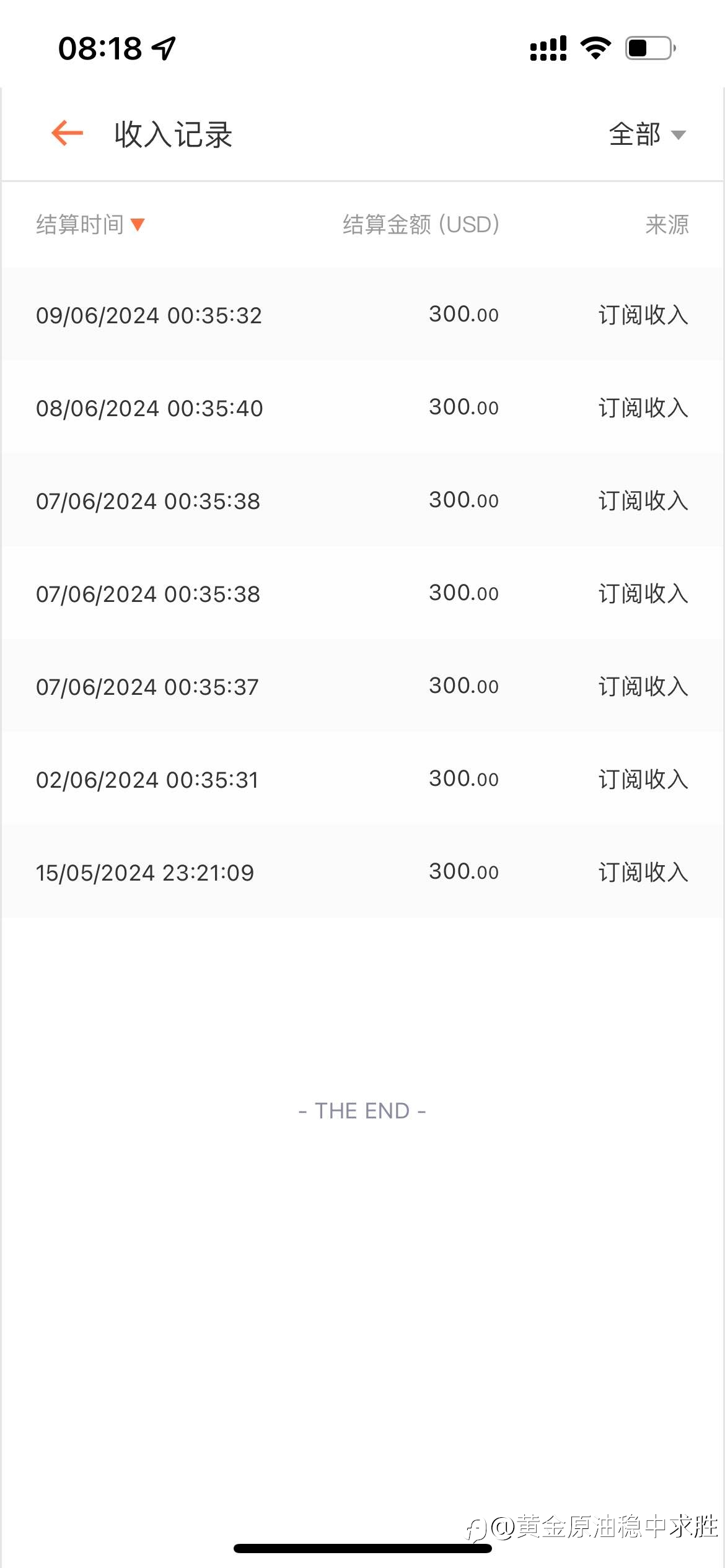
Task: Tap the battery icon in status bar
Action: 651,48
